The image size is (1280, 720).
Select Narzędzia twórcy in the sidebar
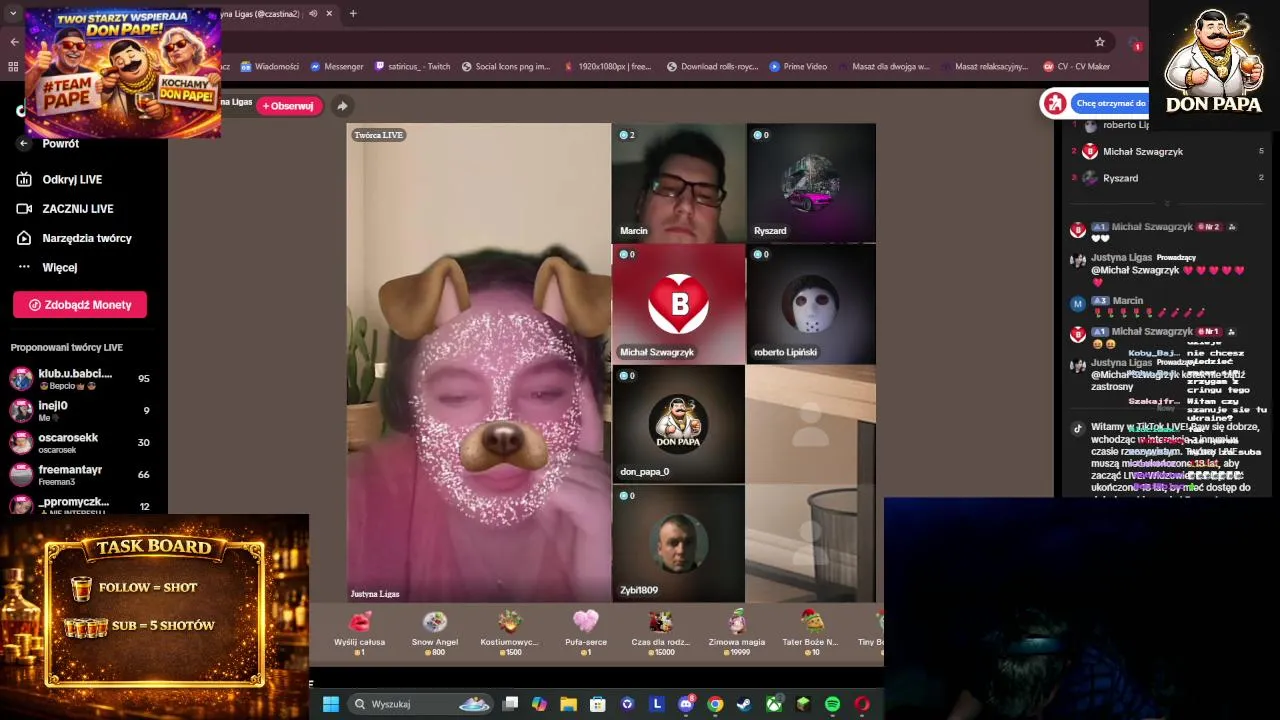point(87,238)
